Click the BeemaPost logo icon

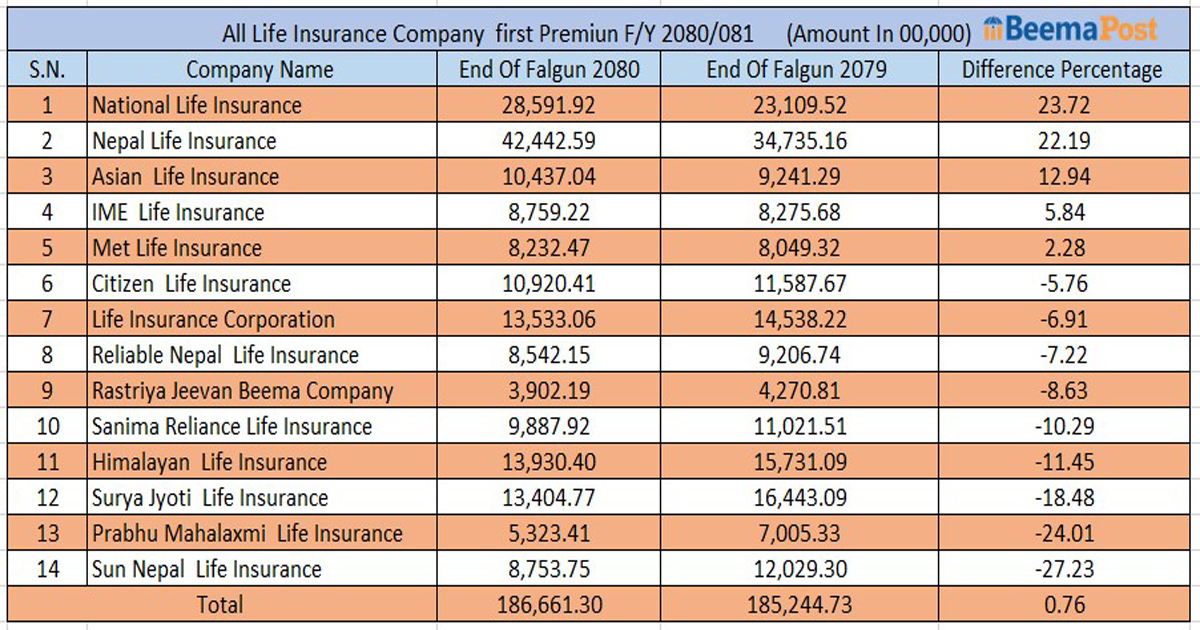pos(993,29)
